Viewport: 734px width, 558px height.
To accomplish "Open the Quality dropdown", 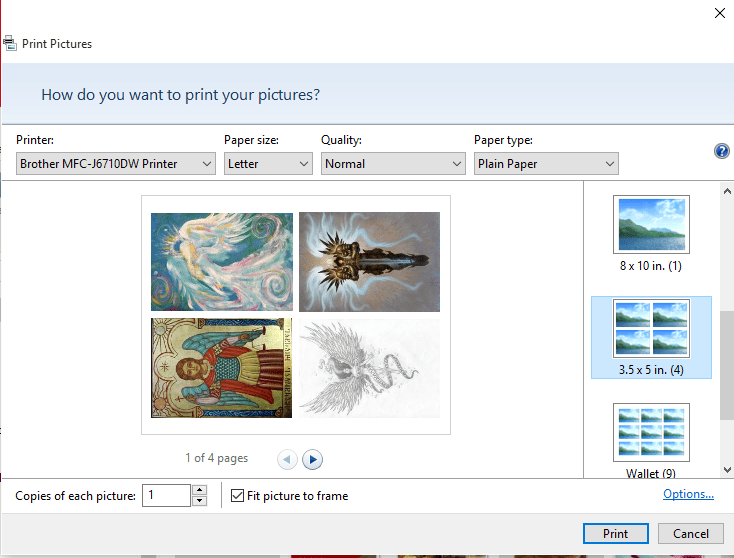I will (393, 164).
